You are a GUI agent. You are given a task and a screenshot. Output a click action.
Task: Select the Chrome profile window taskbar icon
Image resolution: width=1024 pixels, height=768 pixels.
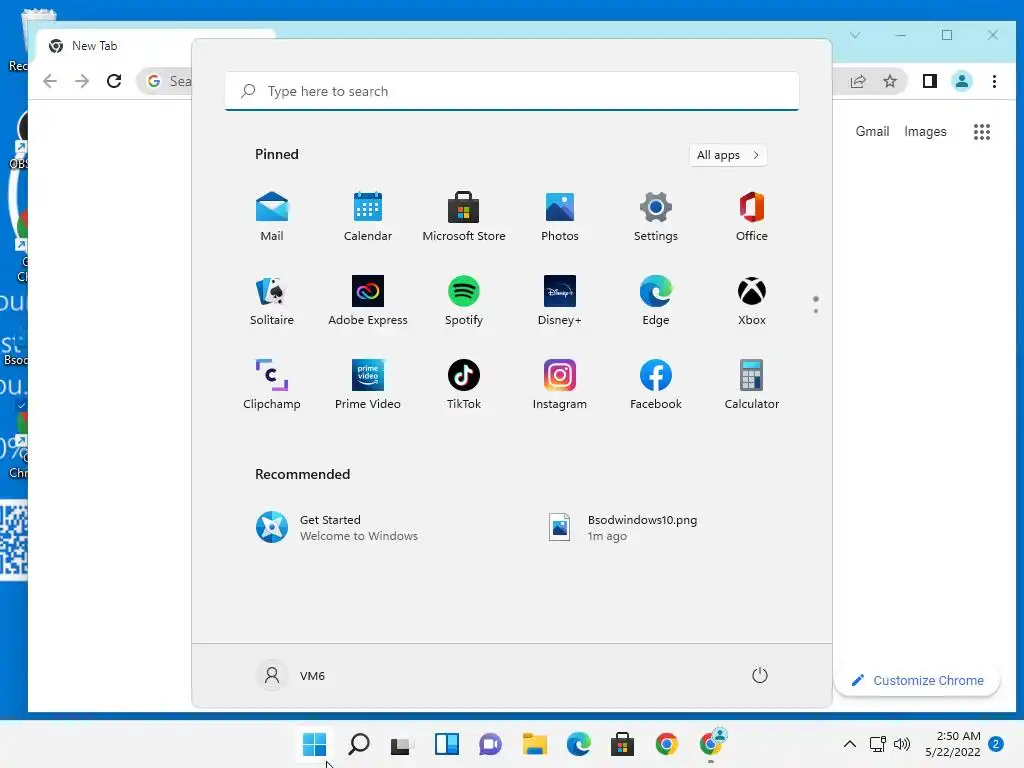coord(711,744)
